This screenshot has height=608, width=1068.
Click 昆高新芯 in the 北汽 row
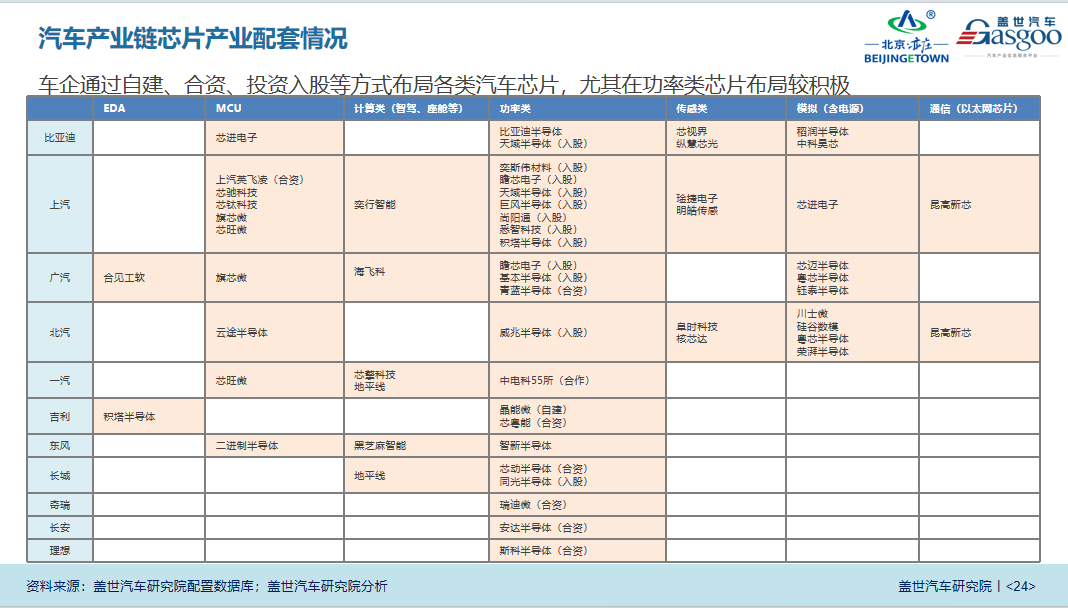(x=950, y=332)
